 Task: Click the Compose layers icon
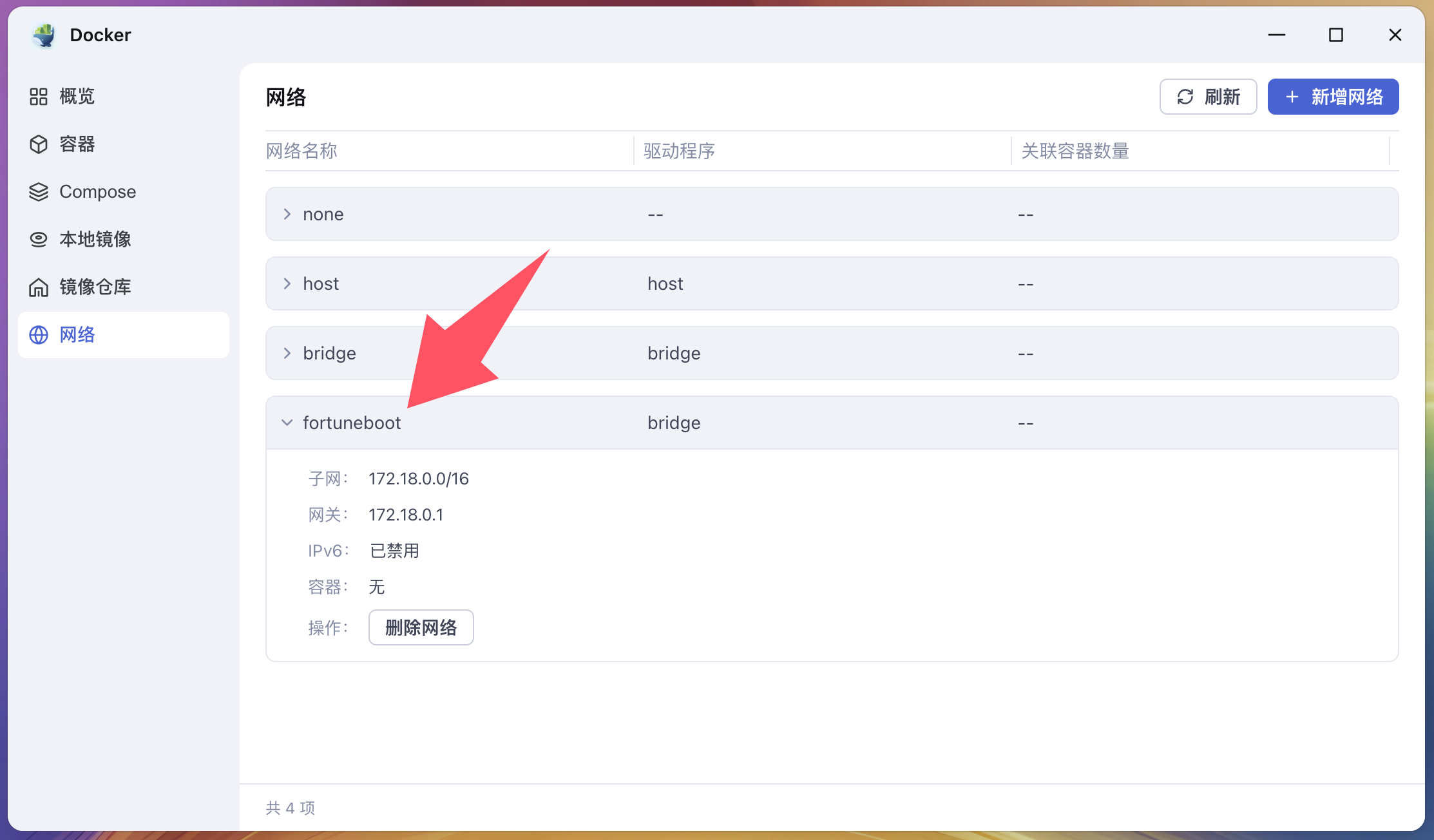(x=39, y=192)
